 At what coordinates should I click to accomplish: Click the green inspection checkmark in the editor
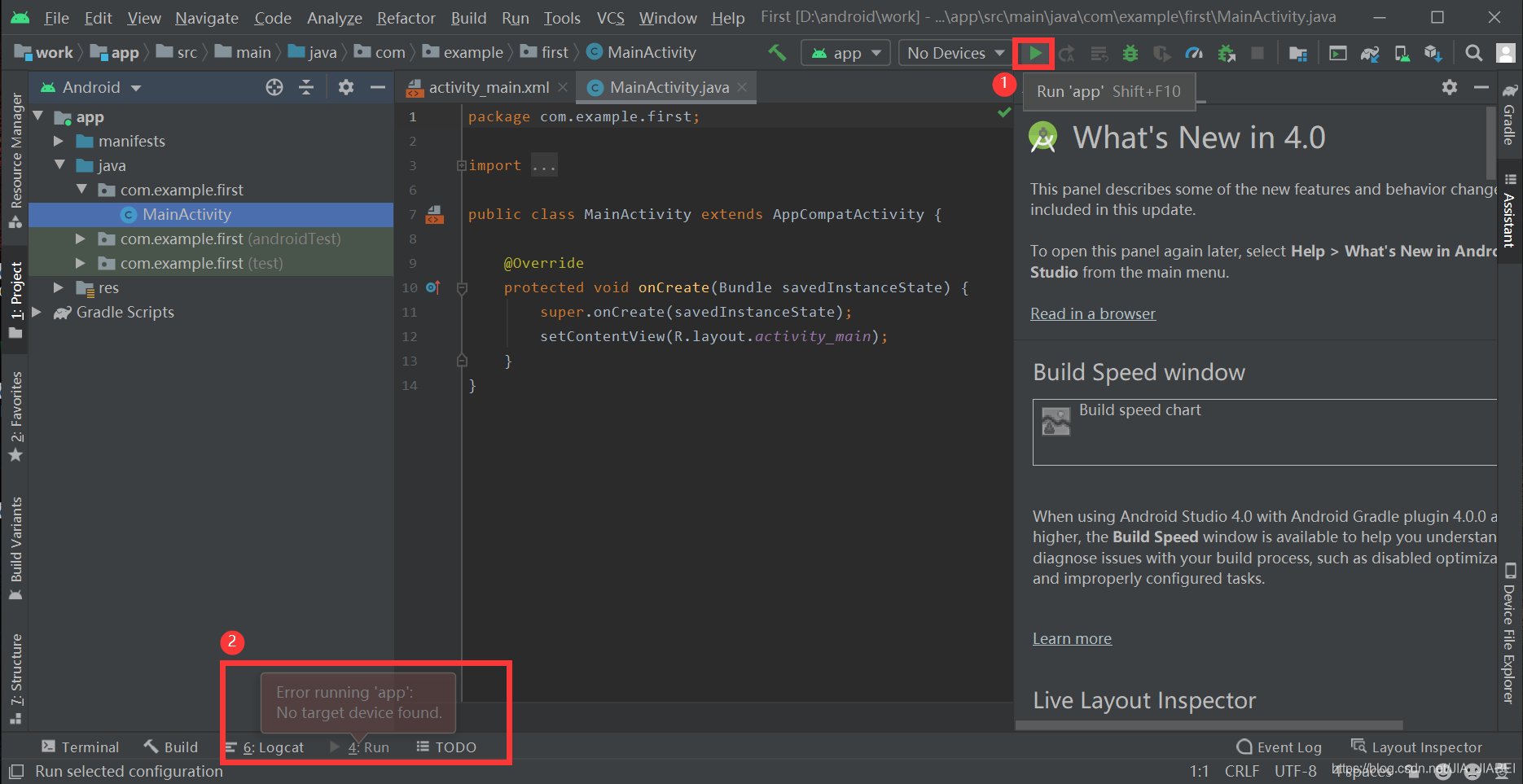(1004, 112)
